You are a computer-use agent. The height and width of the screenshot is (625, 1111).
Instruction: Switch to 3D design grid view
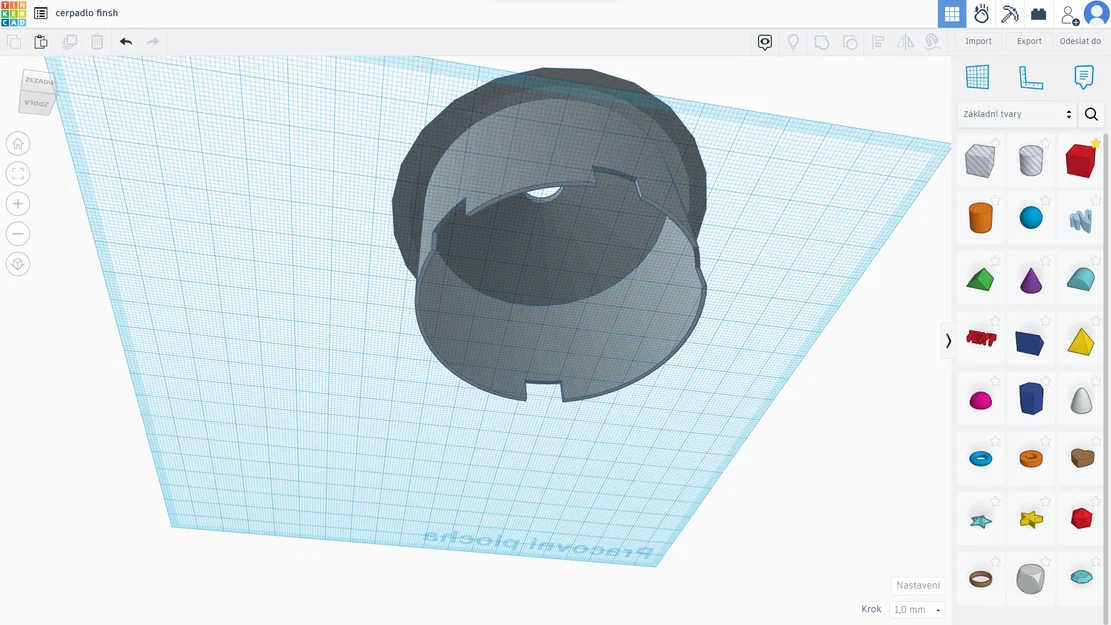(952, 13)
